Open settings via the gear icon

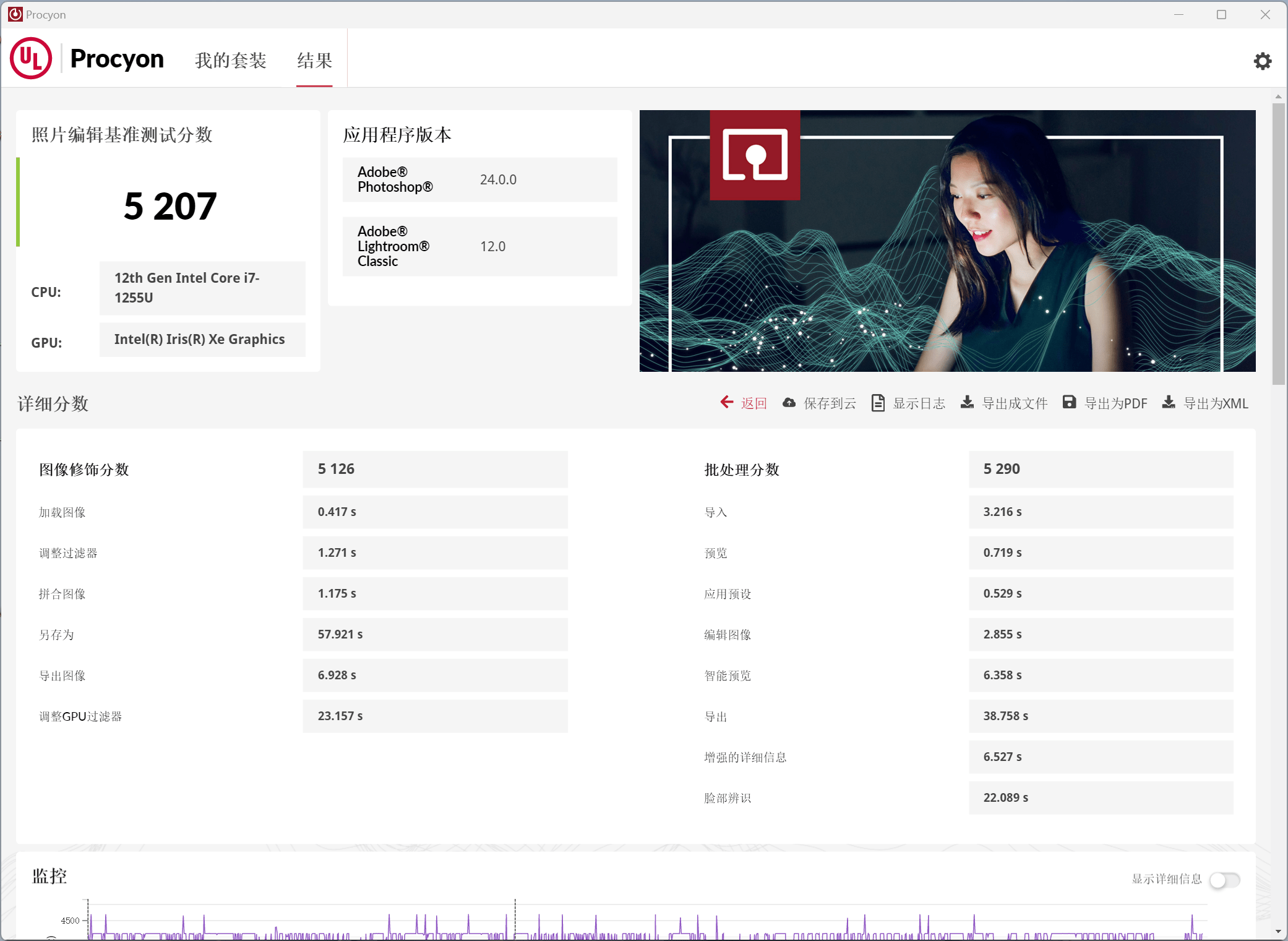[1262, 61]
